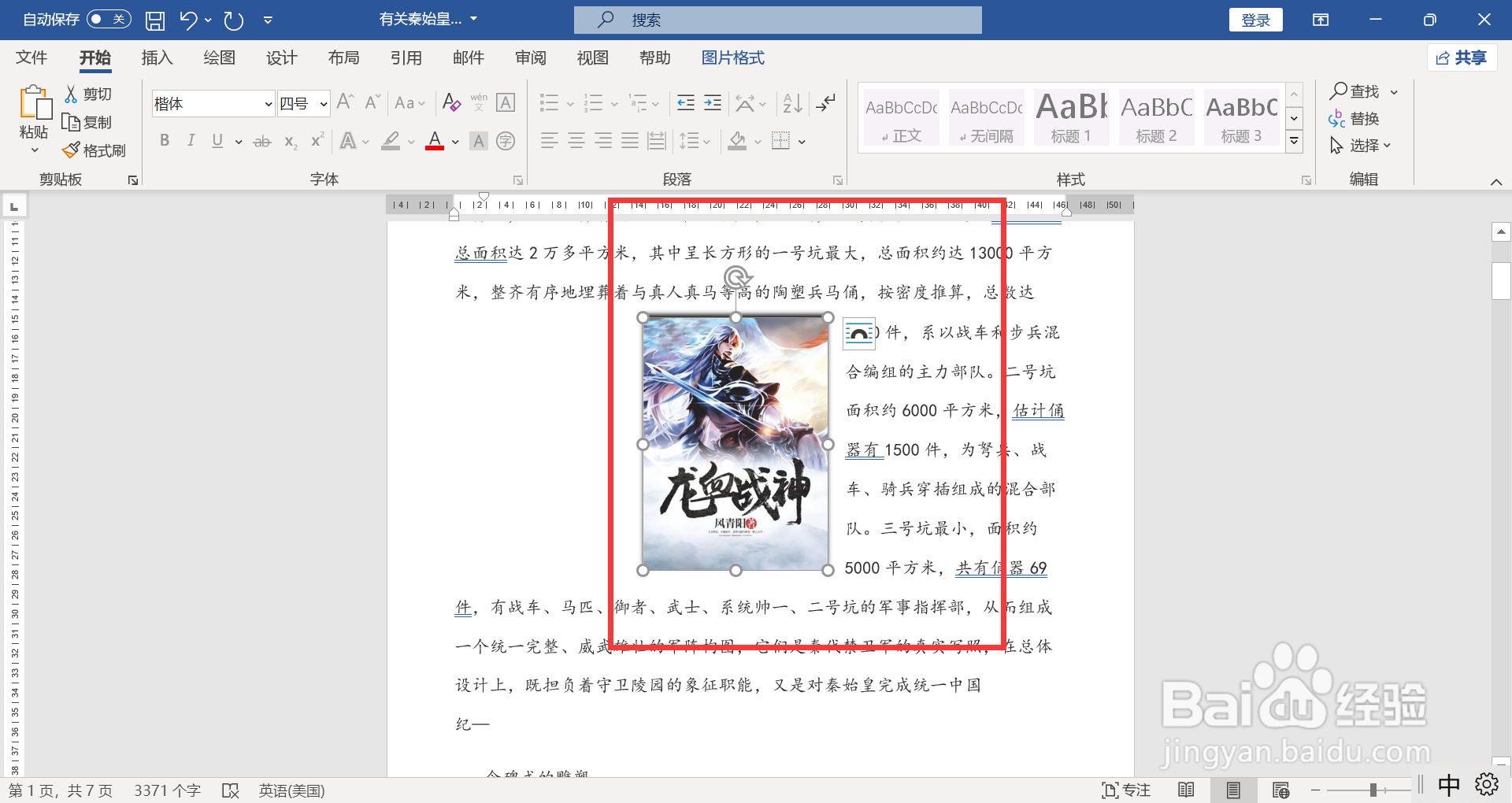Toggle Italic formatting

191,141
